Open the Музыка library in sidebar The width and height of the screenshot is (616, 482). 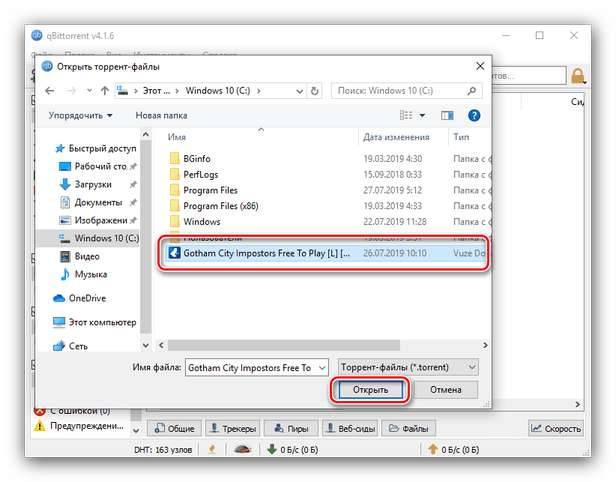point(90,274)
